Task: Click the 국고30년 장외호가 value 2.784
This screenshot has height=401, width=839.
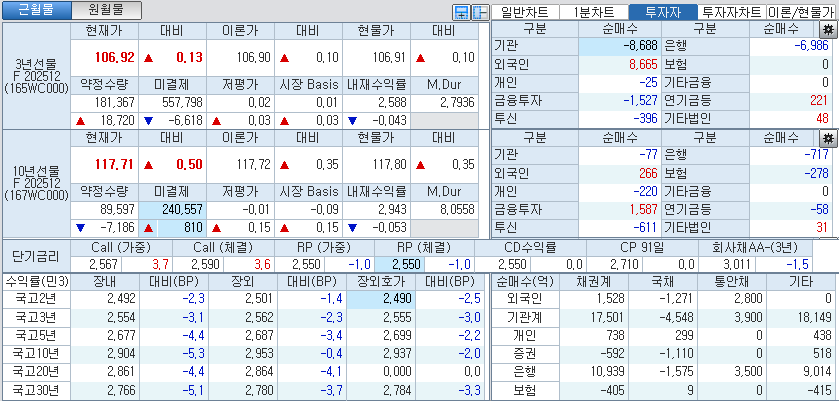Action: (x=398, y=390)
